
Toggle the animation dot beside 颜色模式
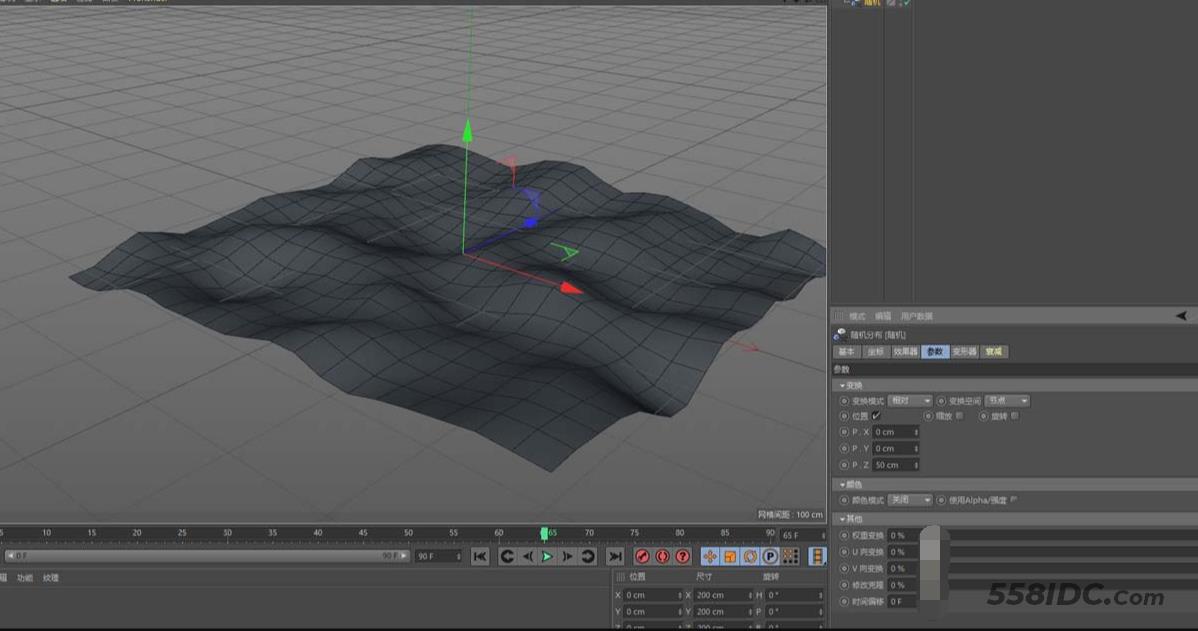tap(844, 500)
